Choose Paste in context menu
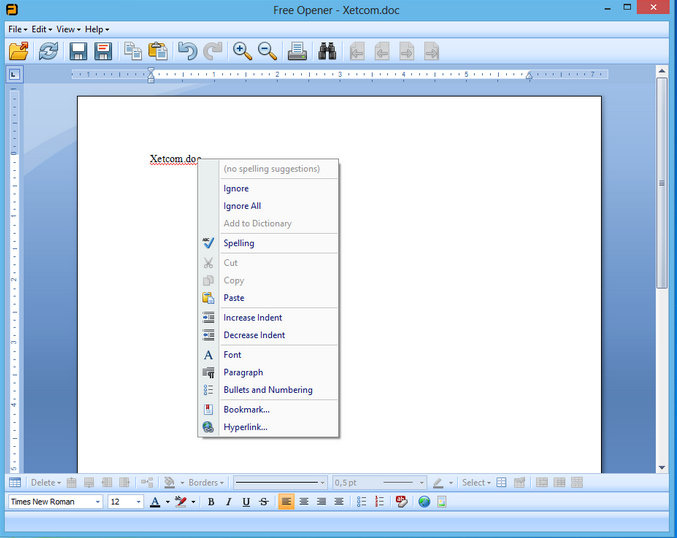The height and width of the screenshot is (538, 677). coord(268,298)
